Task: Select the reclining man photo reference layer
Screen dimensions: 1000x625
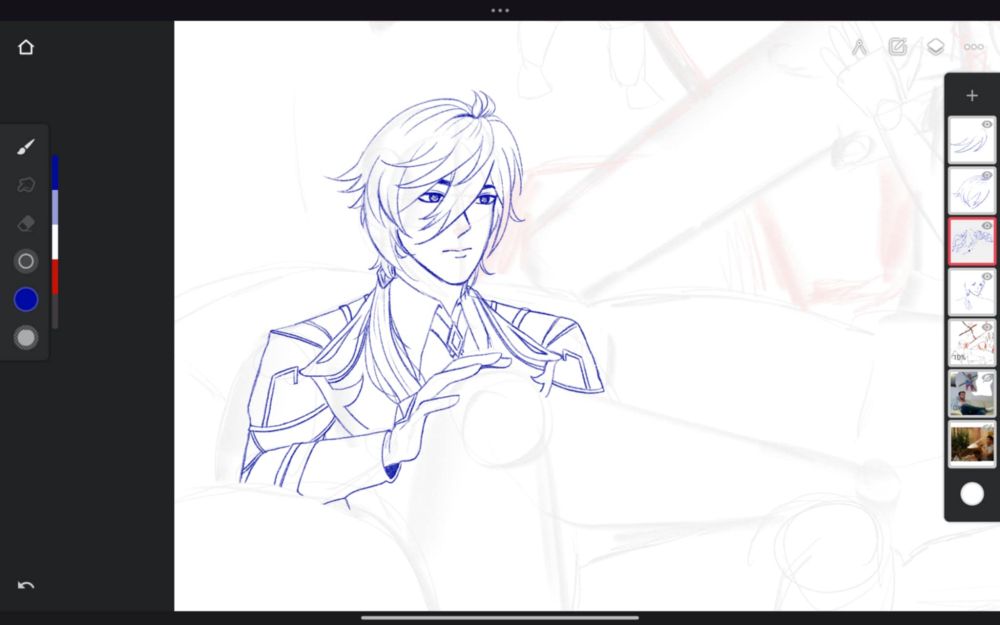Action: (971, 393)
